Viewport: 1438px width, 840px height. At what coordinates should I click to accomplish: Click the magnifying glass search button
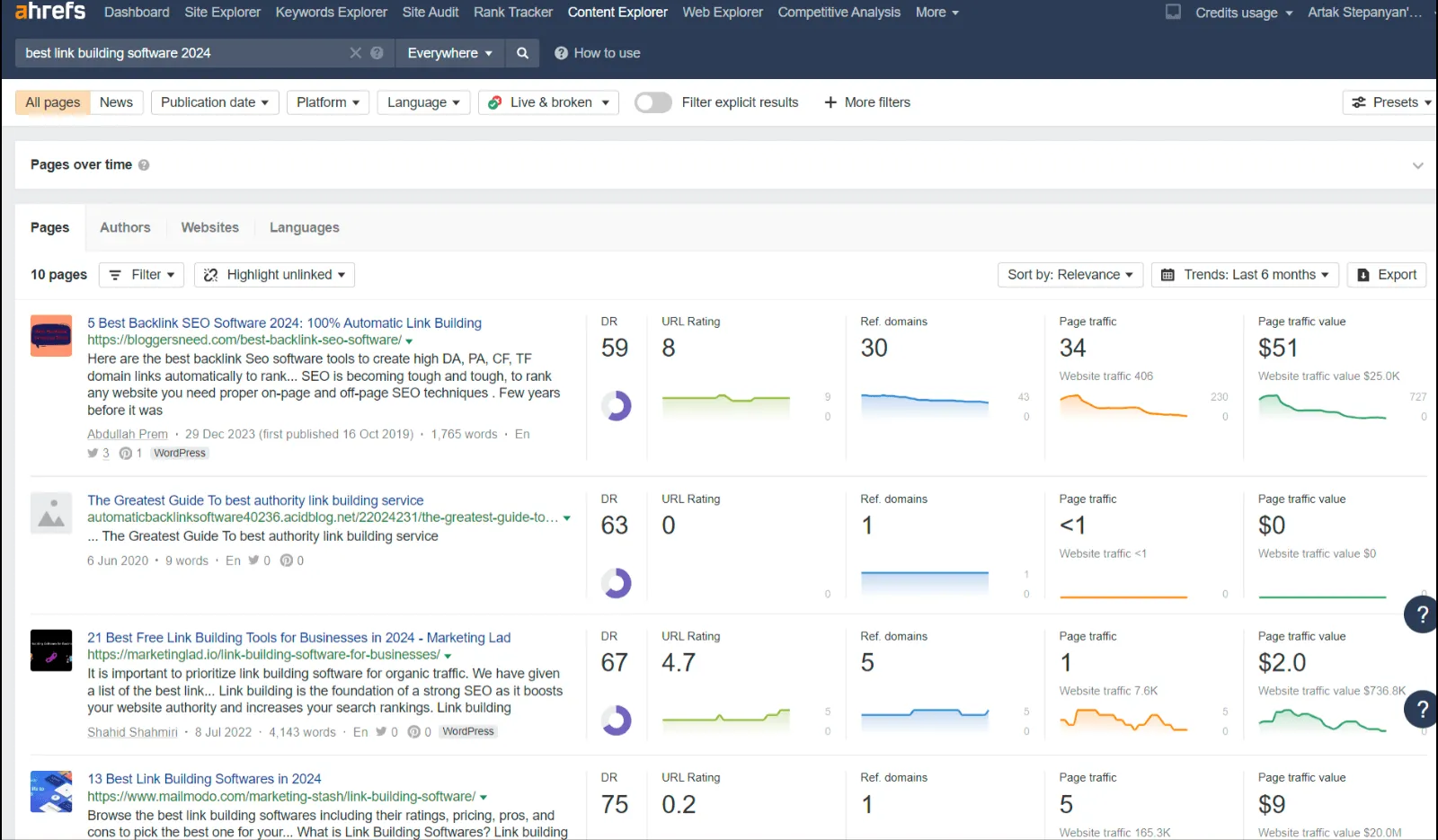(x=522, y=53)
